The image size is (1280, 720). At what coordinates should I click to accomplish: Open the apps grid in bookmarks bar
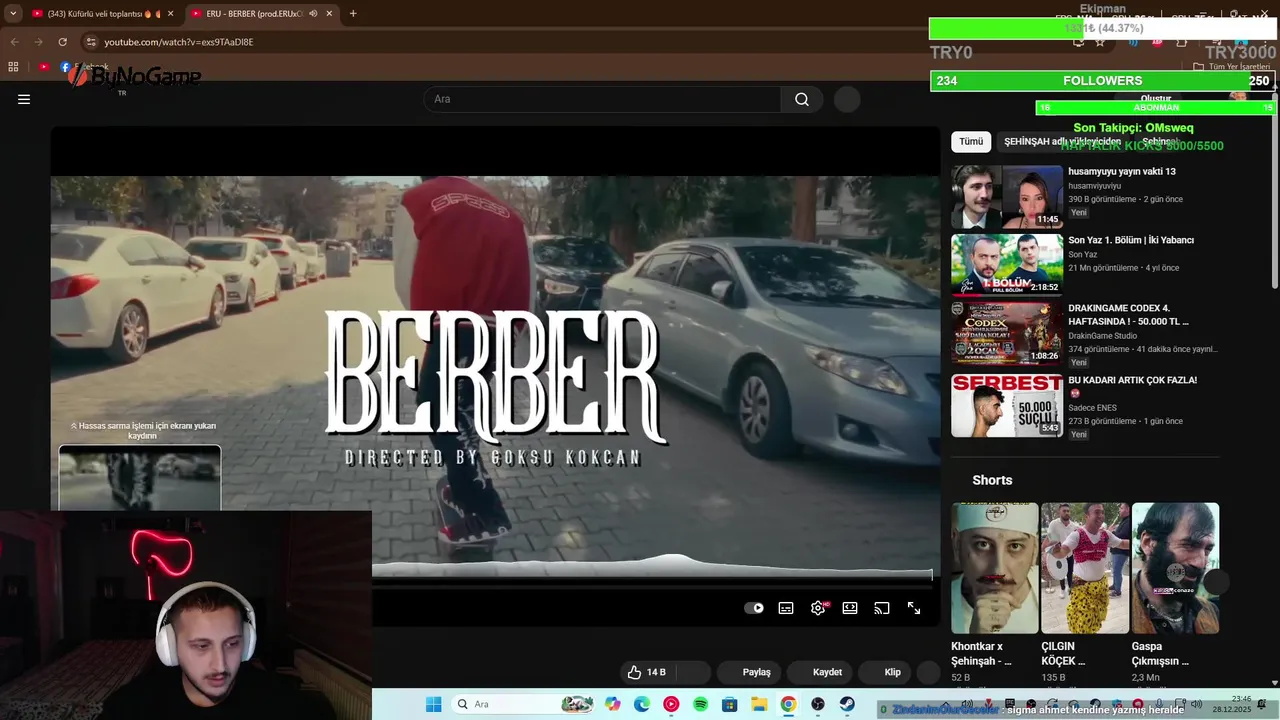[x=13, y=67]
